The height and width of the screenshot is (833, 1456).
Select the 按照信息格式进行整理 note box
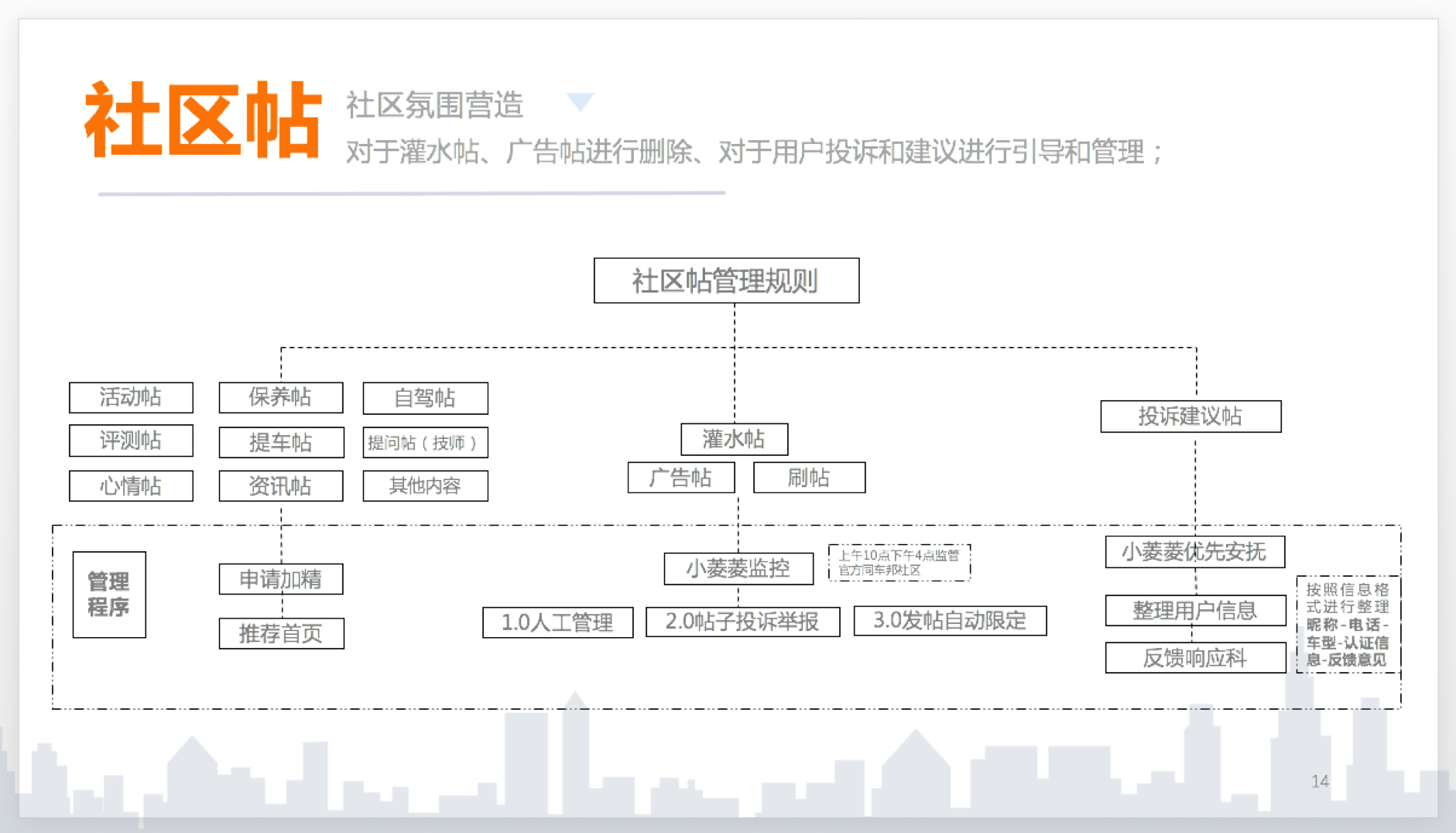[1348, 624]
